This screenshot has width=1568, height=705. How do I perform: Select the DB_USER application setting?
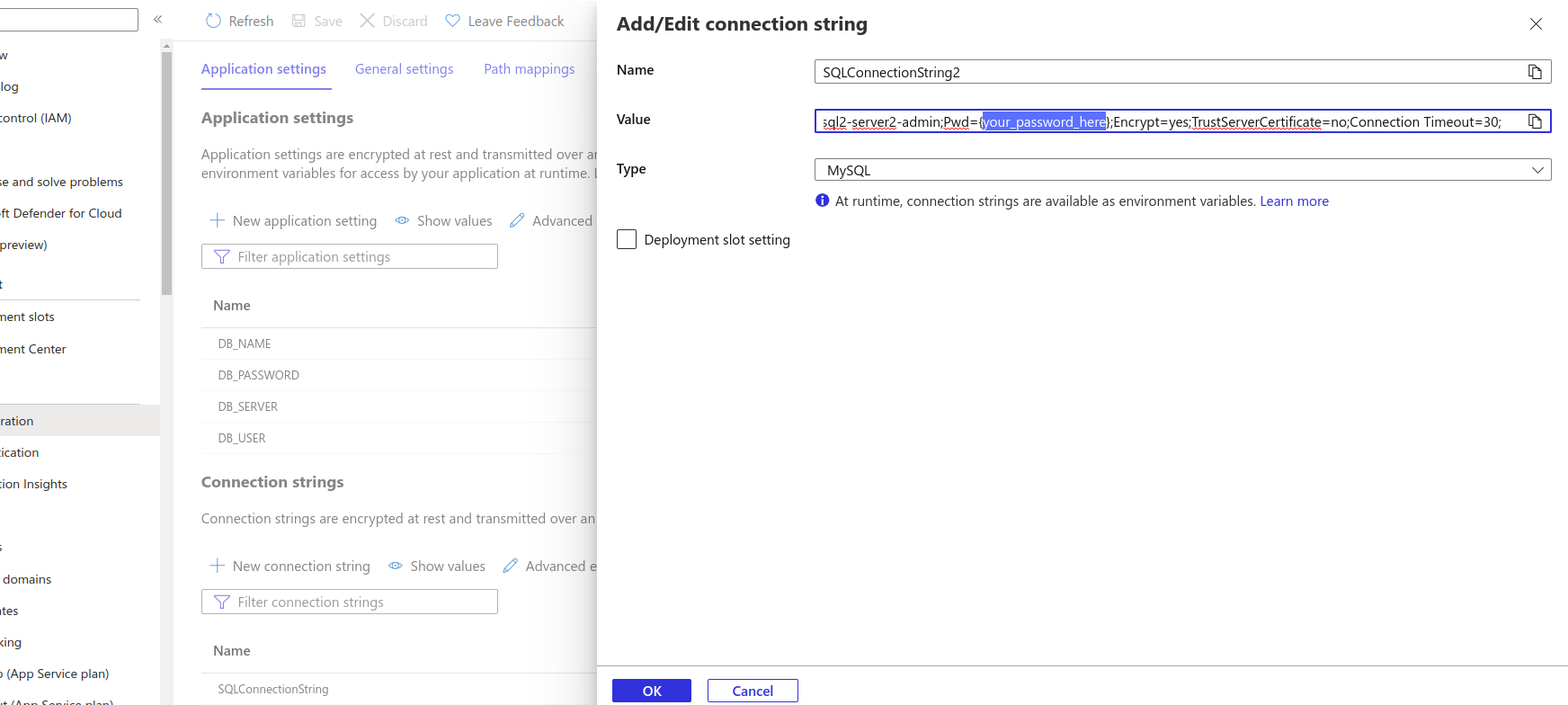click(x=241, y=438)
